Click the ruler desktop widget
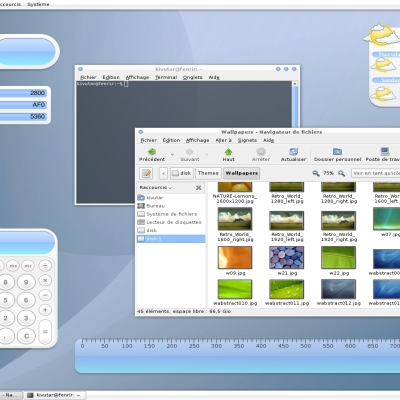The width and height of the screenshot is (400, 400). pos(237,355)
